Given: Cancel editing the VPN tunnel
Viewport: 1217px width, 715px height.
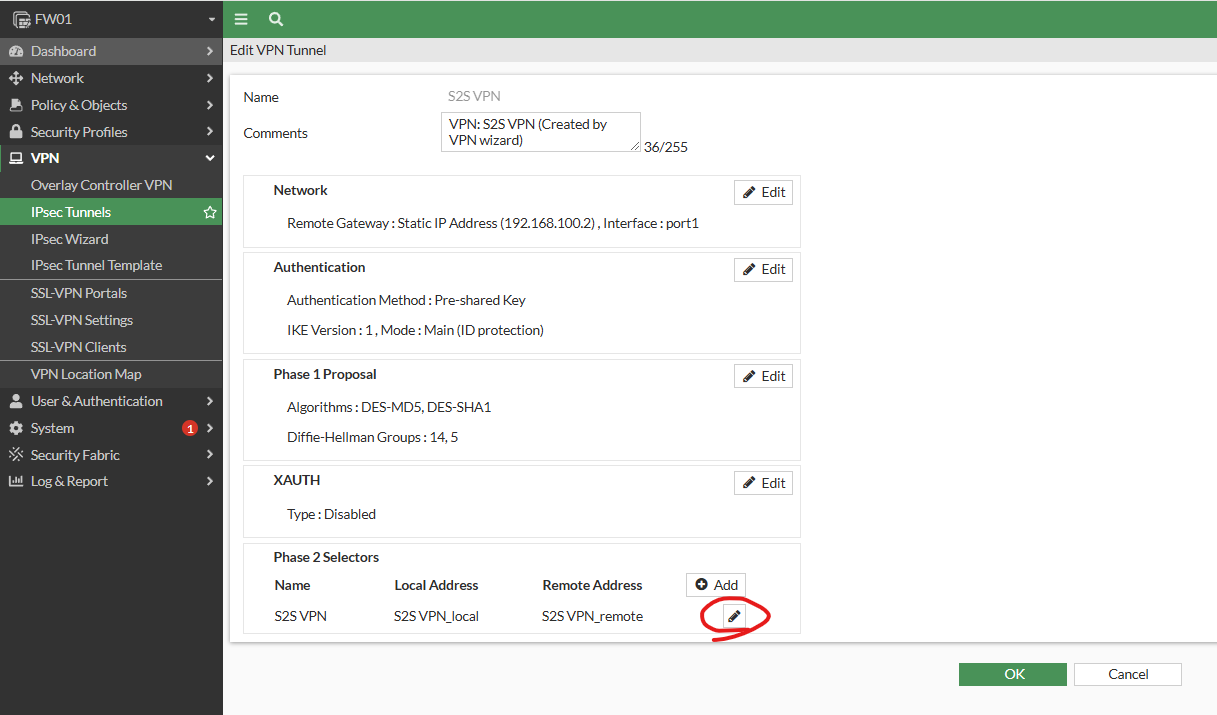Looking at the screenshot, I should click(x=1128, y=674).
